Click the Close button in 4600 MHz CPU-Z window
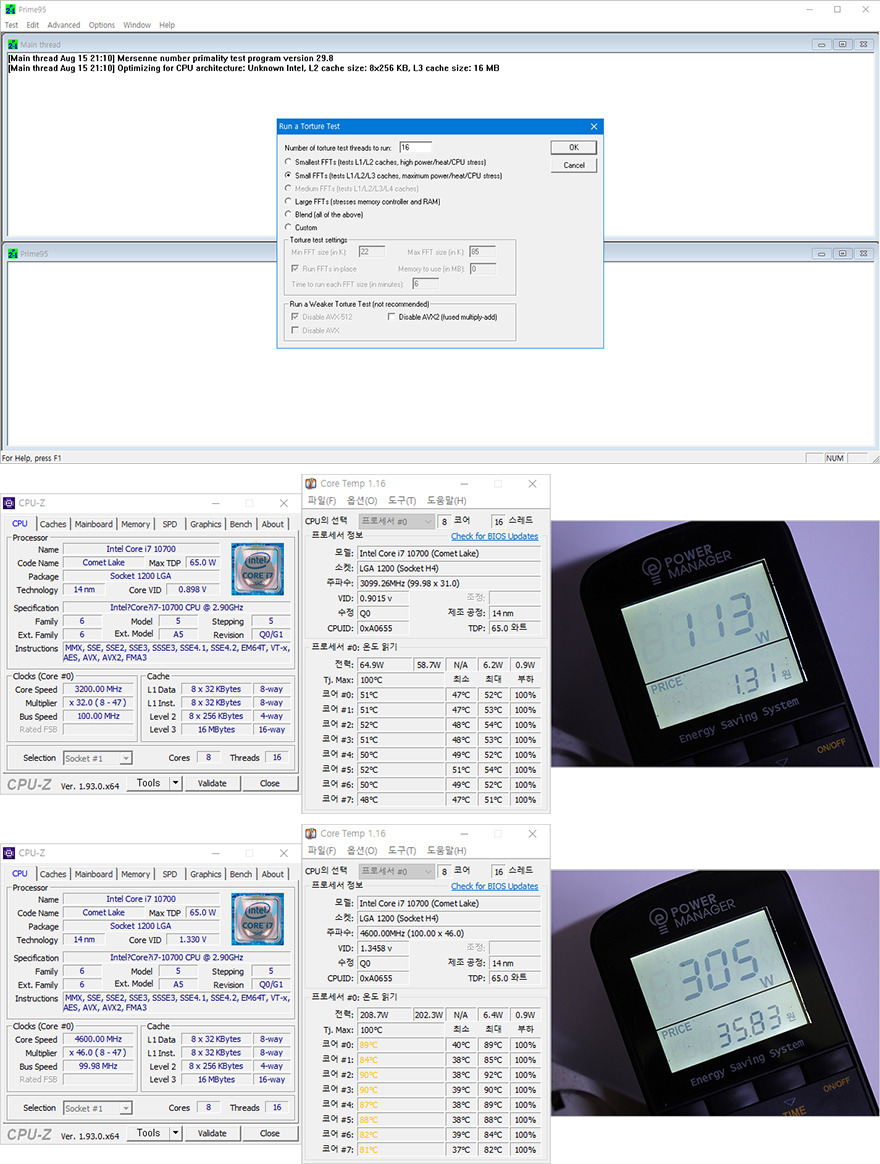The height and width of the screenshot is (1164, 880). 270,1134
